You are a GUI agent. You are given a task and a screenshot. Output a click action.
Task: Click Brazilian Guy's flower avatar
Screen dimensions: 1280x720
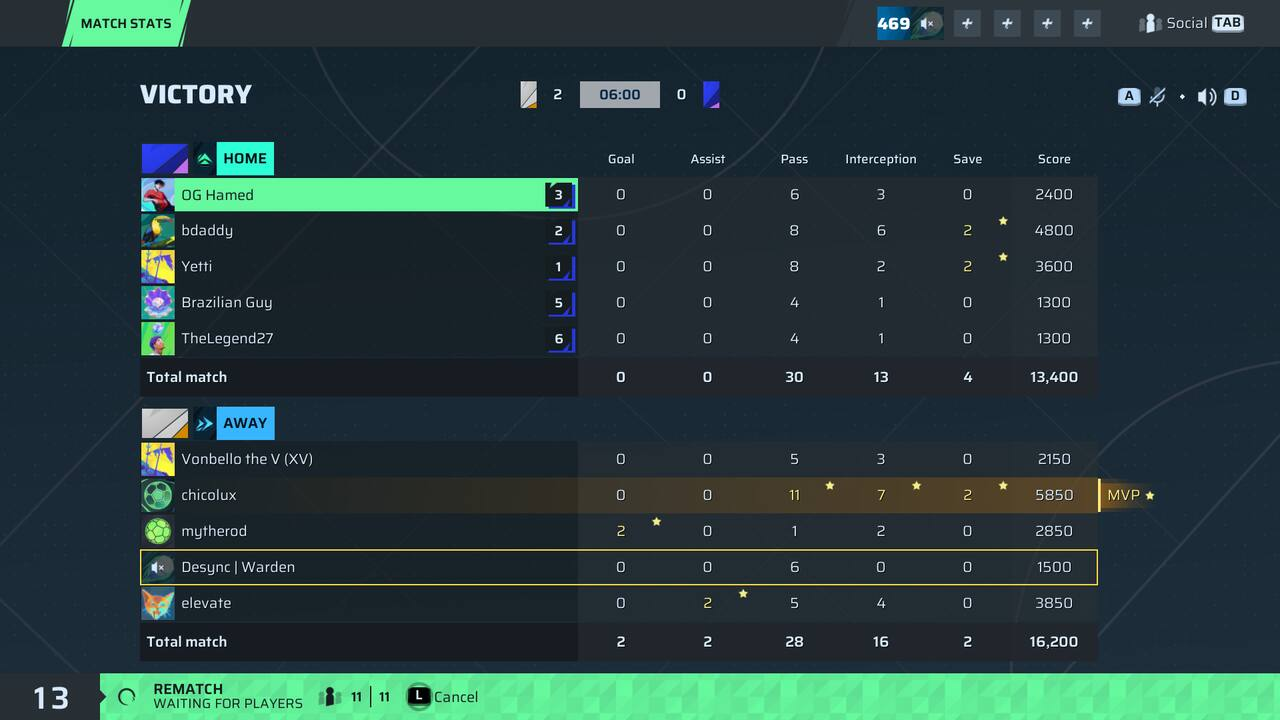click(158, 303)
